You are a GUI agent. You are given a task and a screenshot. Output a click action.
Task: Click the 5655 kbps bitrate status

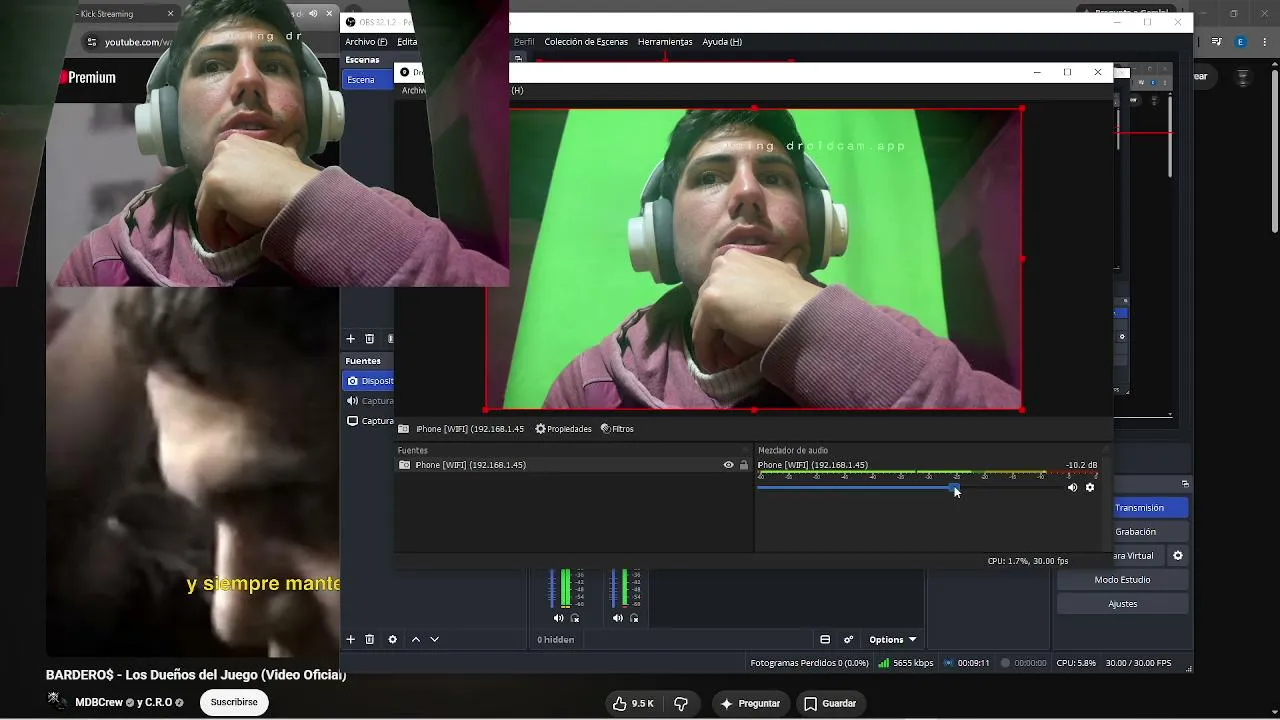[906, 663]
